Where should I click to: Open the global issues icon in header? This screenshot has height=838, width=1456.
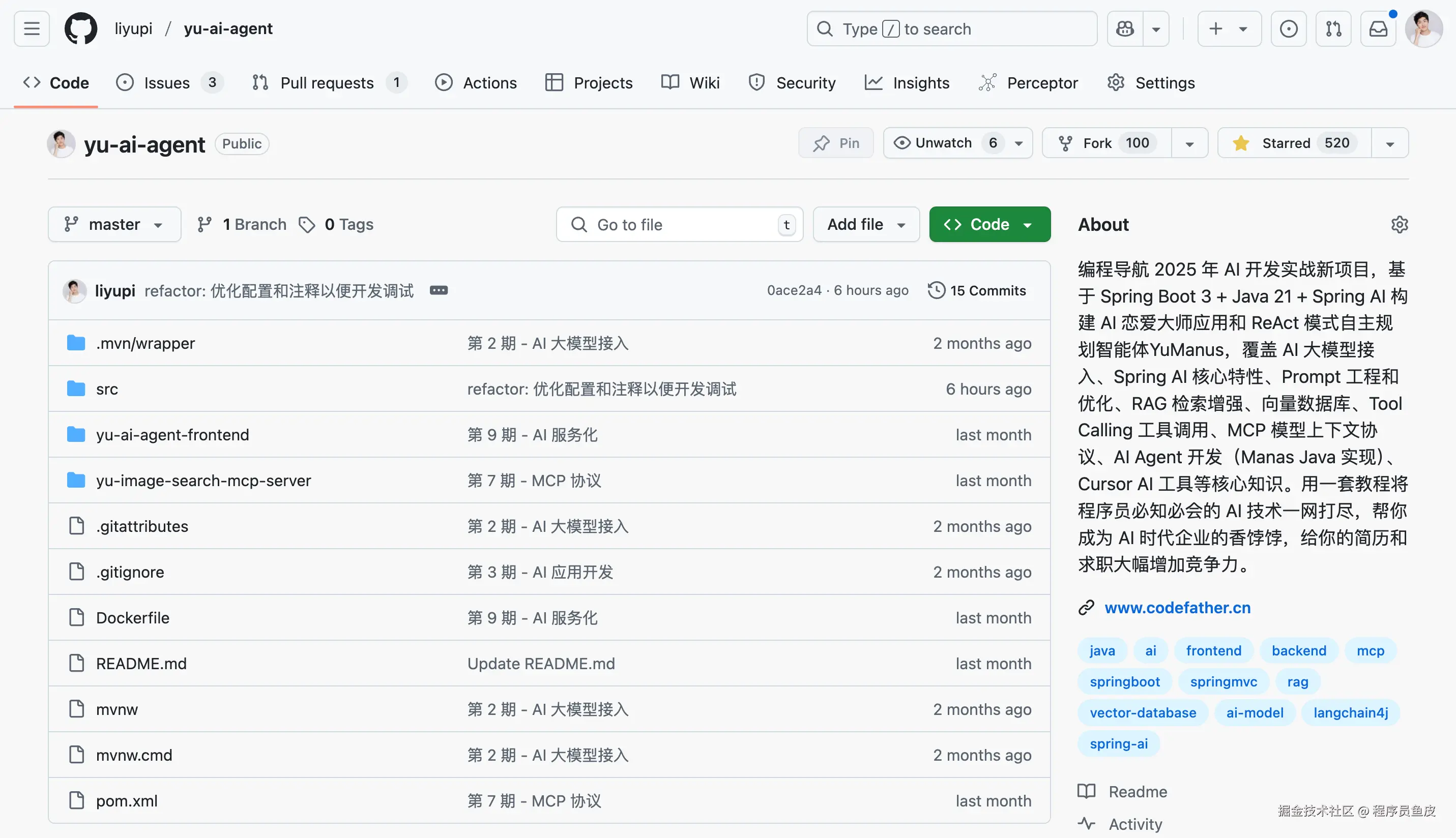(x=1289, y=29)
